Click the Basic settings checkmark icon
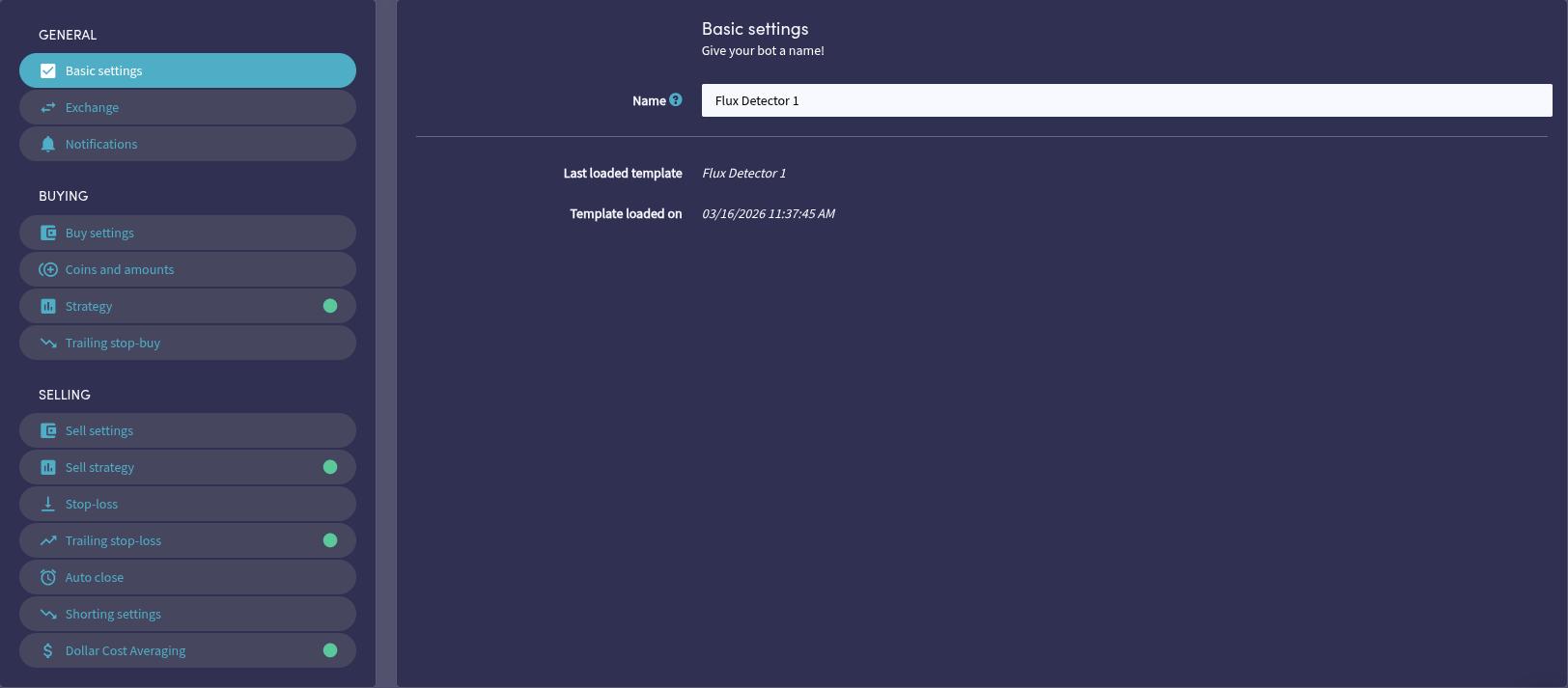This screenshot has height=688, width=1568. click(x=48, y=70)
